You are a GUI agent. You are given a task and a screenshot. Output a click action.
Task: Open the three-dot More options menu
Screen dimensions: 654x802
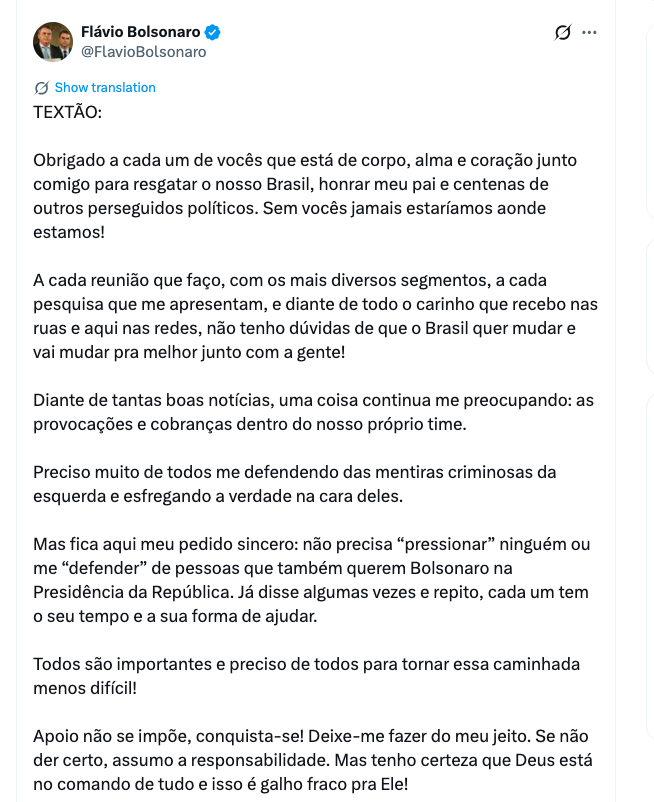tap(589, 33)
